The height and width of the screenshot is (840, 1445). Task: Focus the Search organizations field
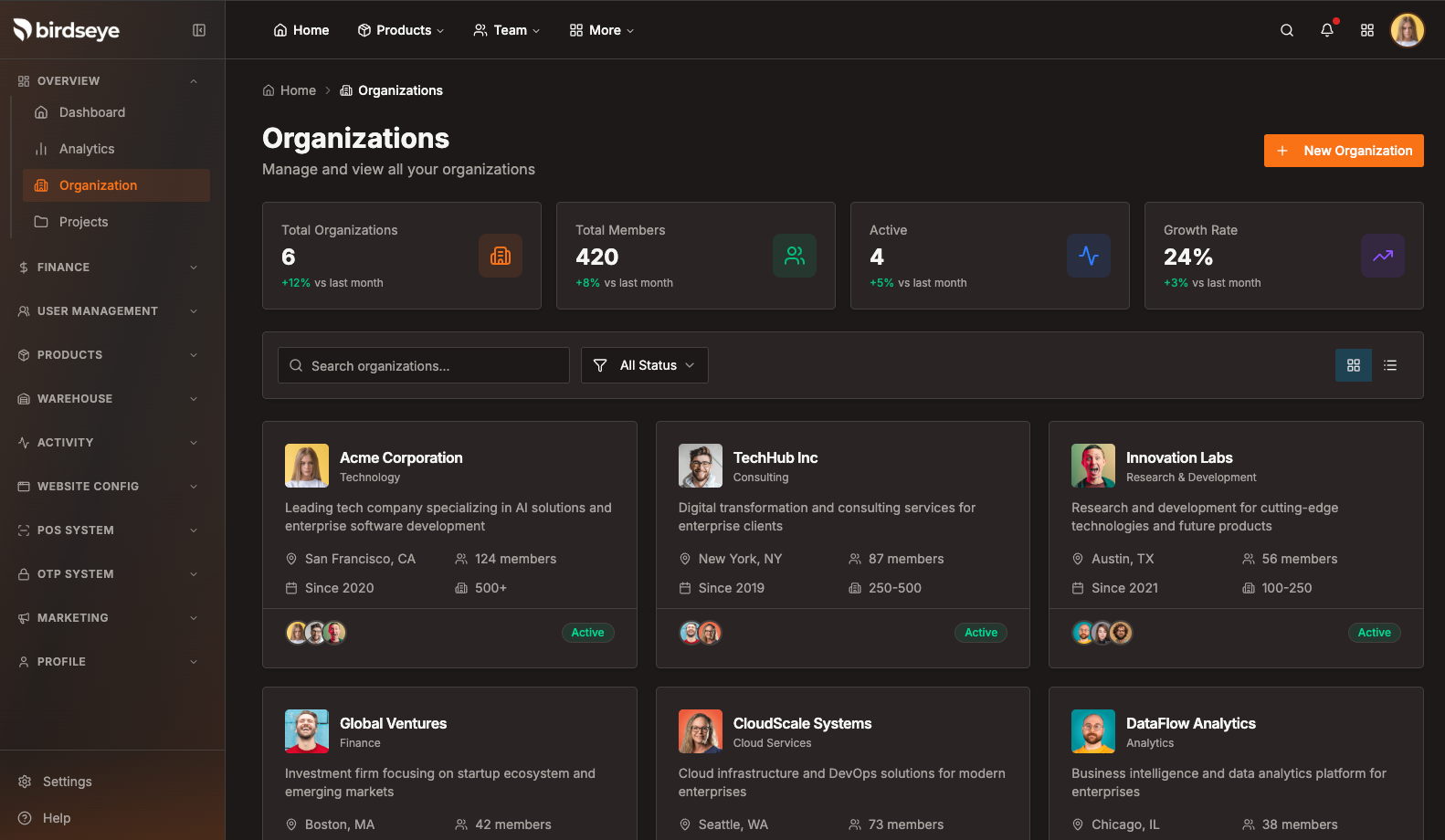coord(424,365)
